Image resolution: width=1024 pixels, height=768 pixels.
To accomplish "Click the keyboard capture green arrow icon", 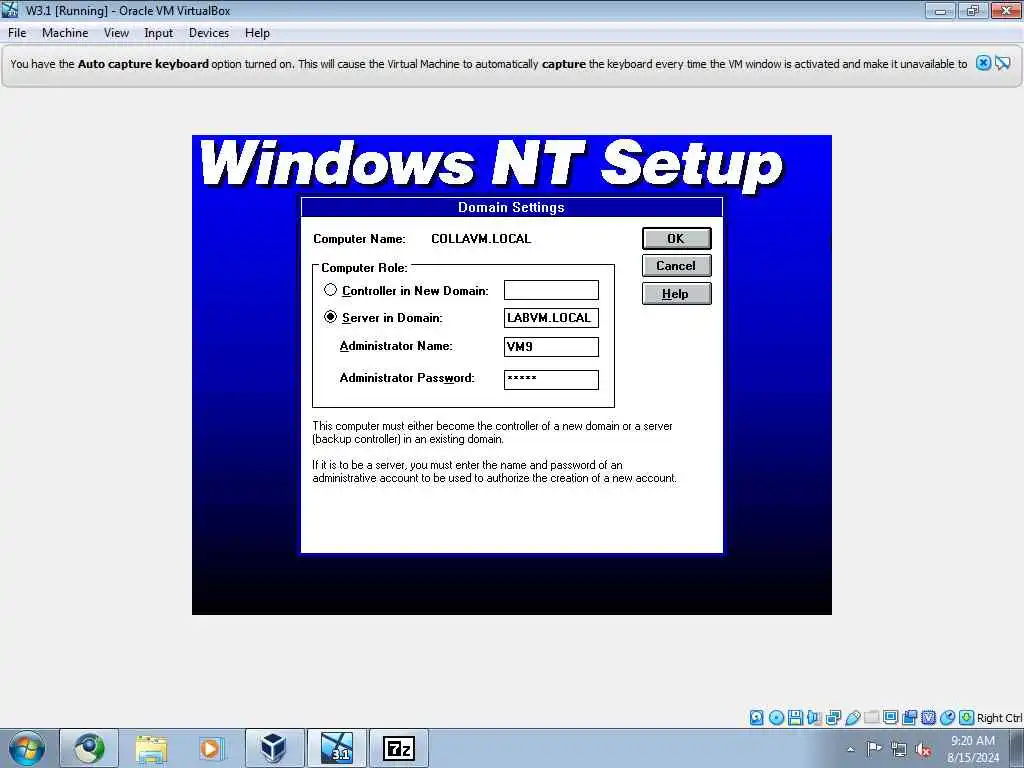I will (967, 718).
